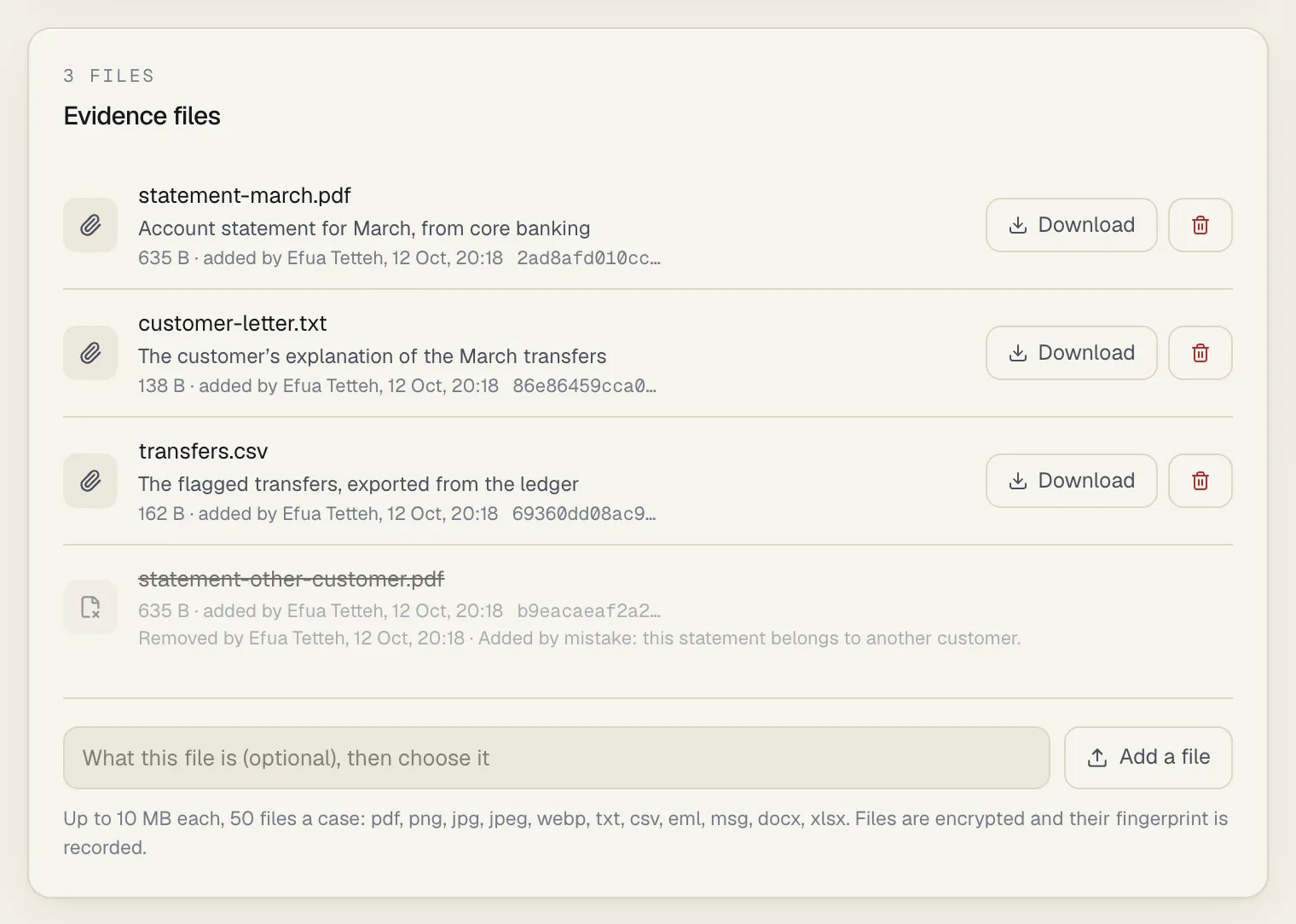The height and width of the screenshot is (924, 1296).
Task: Click the upload limits help text
Action: [645, 833]
